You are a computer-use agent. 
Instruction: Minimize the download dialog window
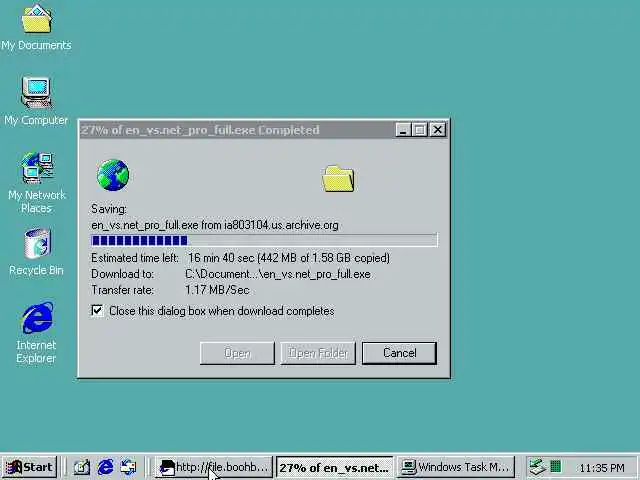pyautogui.click(x=402, y=130)
